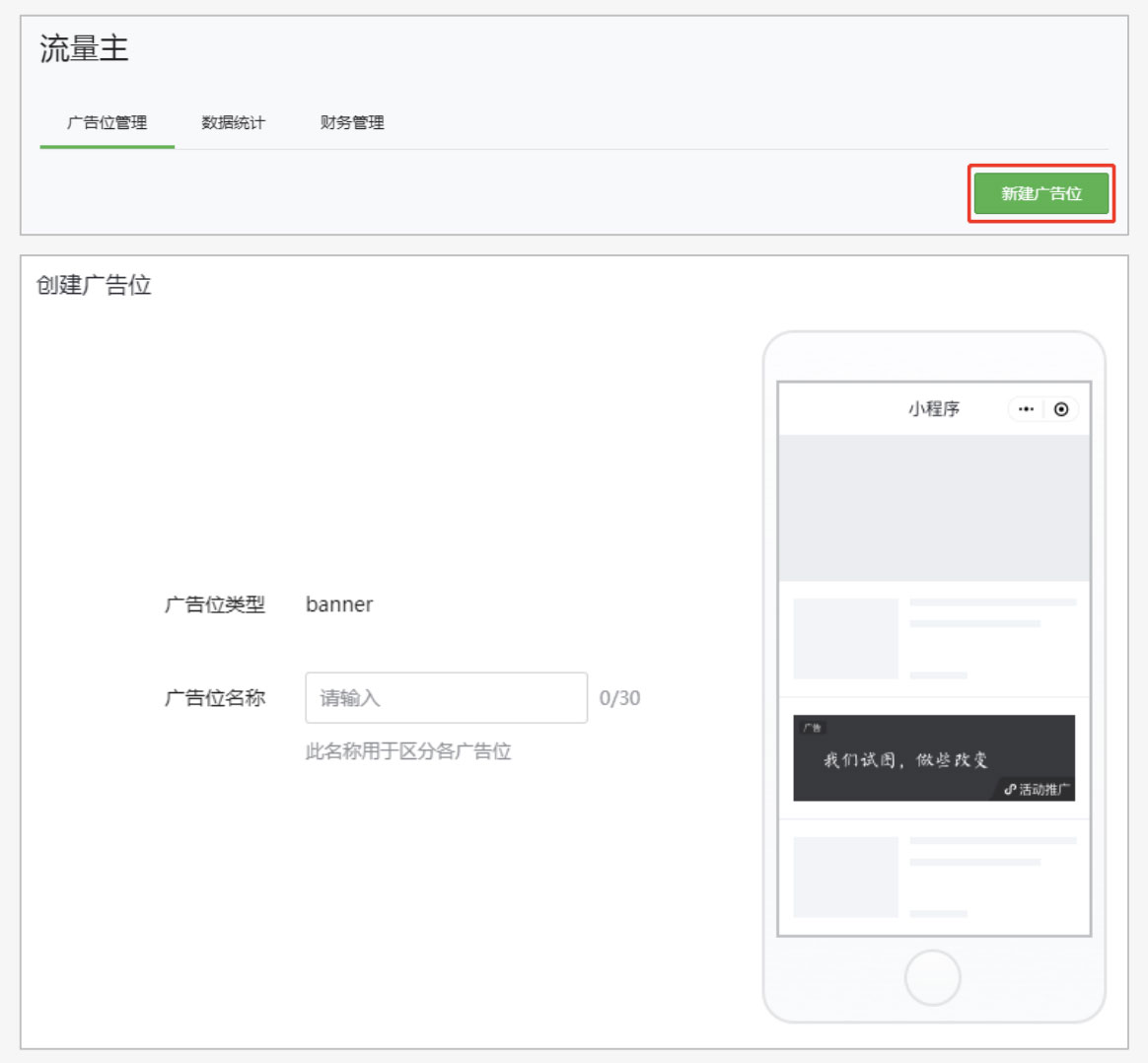Screen dimensions: 1148x1063
Task: Switch to the 广告位管理 tab
Action: pos(107,123)
